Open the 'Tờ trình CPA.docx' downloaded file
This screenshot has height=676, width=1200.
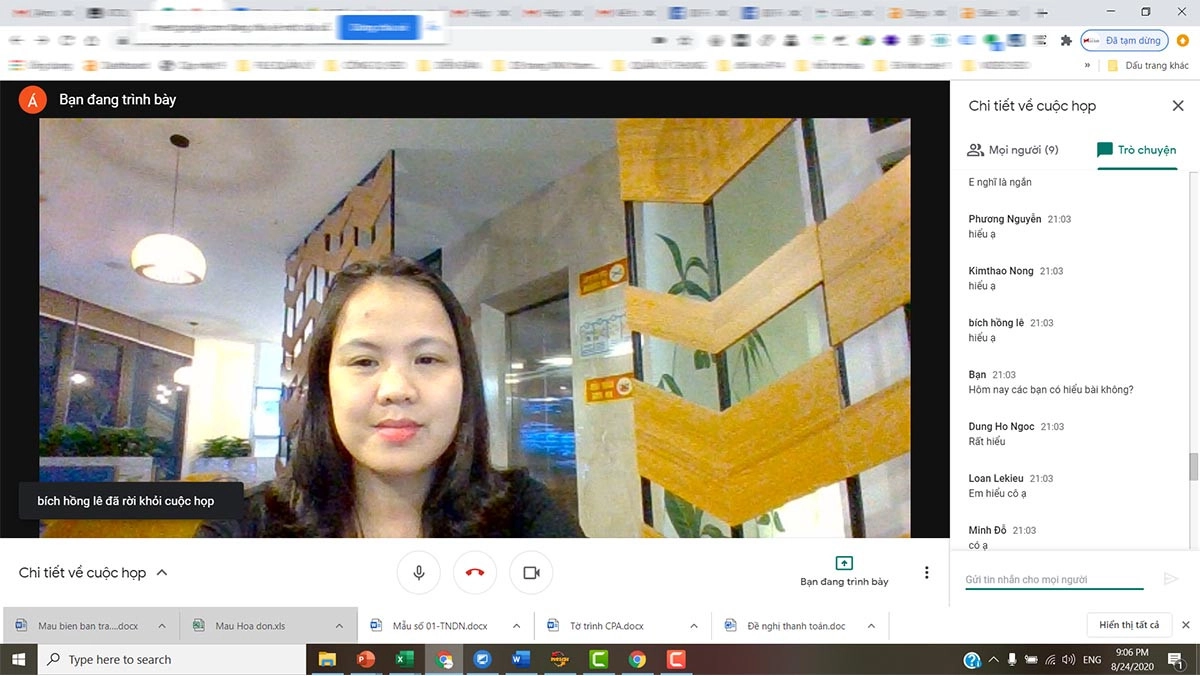(606, 626)
